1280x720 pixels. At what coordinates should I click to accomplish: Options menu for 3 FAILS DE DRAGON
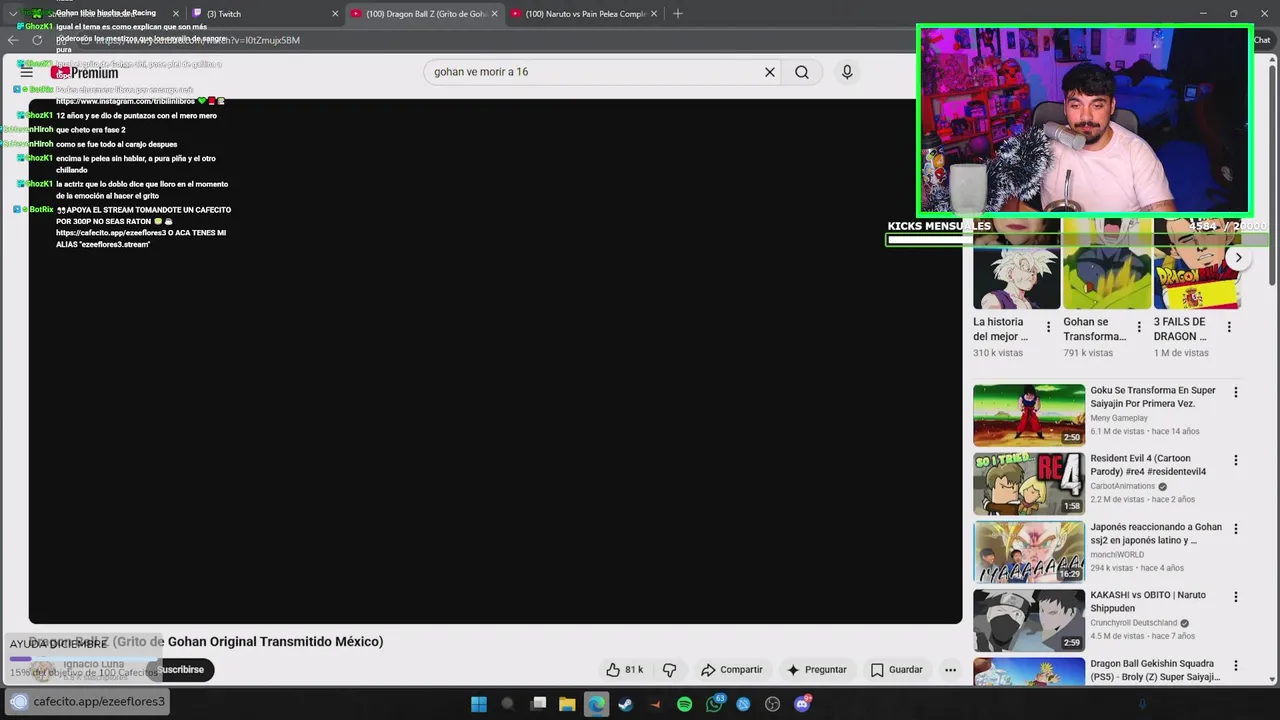pyautogui.click(x=1229, y=327)
